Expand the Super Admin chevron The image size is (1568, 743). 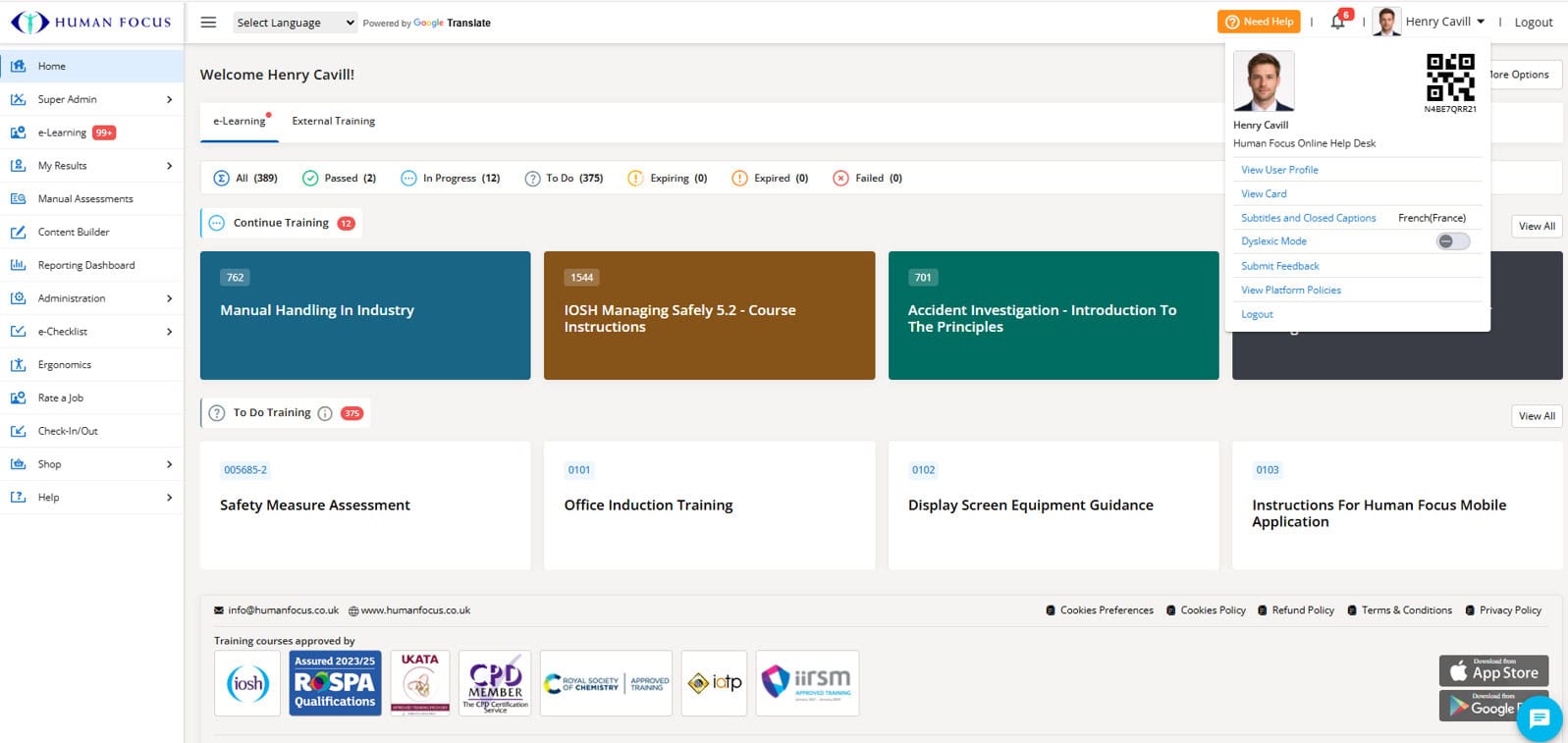169,99
